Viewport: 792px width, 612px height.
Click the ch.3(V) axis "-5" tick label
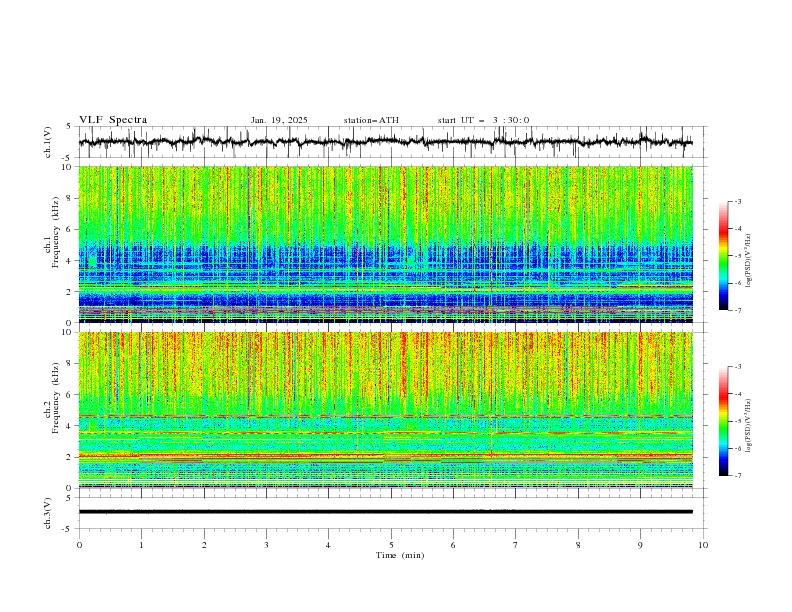click(67, 529)
